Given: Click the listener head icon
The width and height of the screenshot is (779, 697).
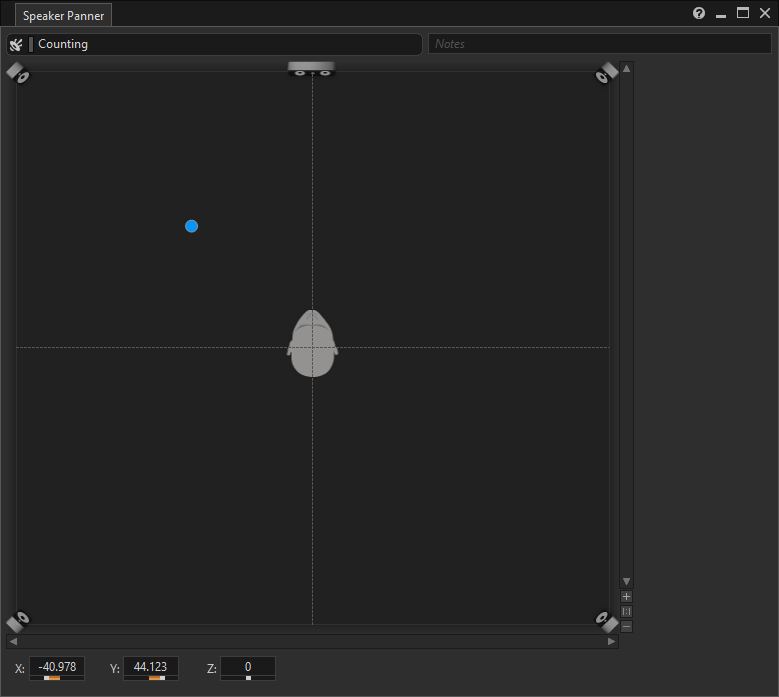Looking at the screenshot, I should point(312,343).
